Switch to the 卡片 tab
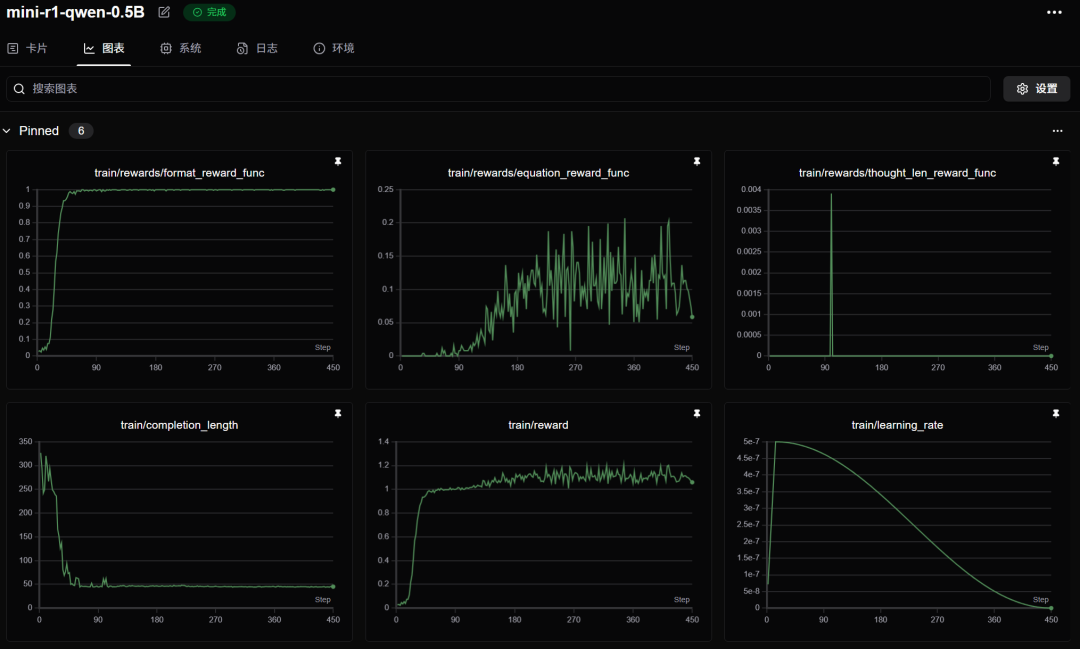Screen dimensions: 1080x649 coord(27,48)
